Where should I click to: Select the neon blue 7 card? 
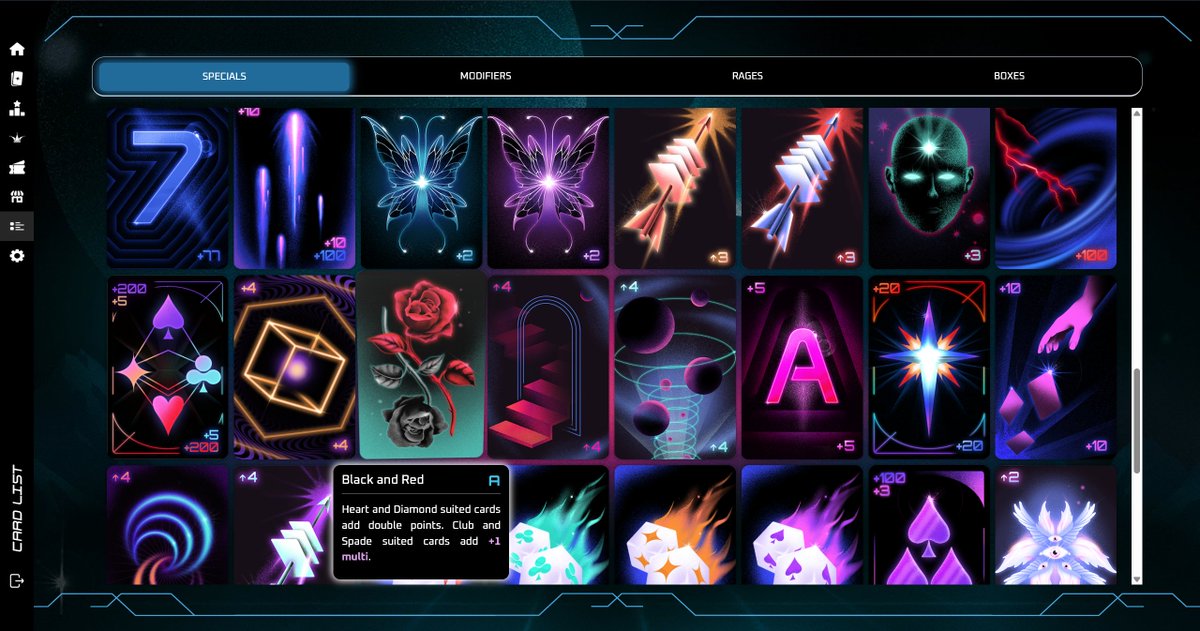168,188
